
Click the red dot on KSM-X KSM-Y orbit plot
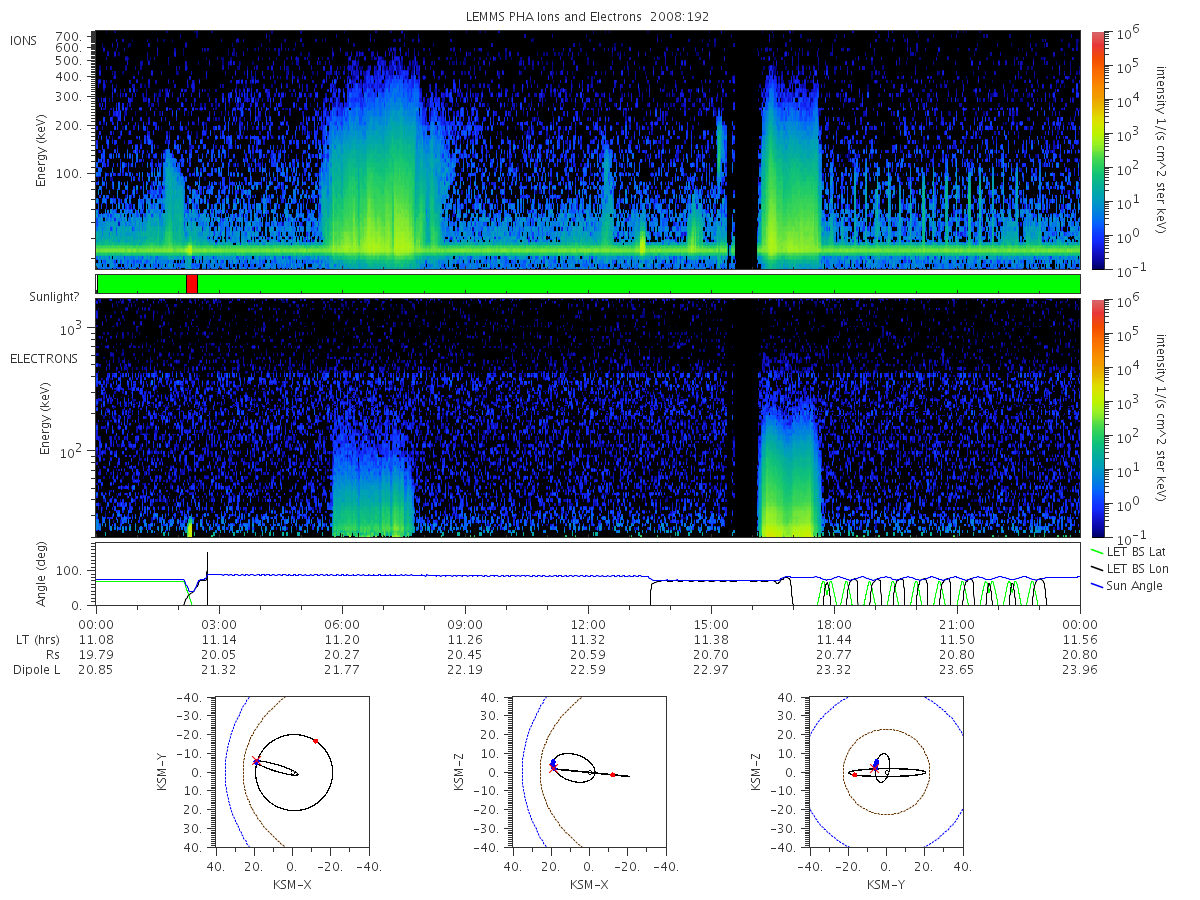click(x=316, y=741)
